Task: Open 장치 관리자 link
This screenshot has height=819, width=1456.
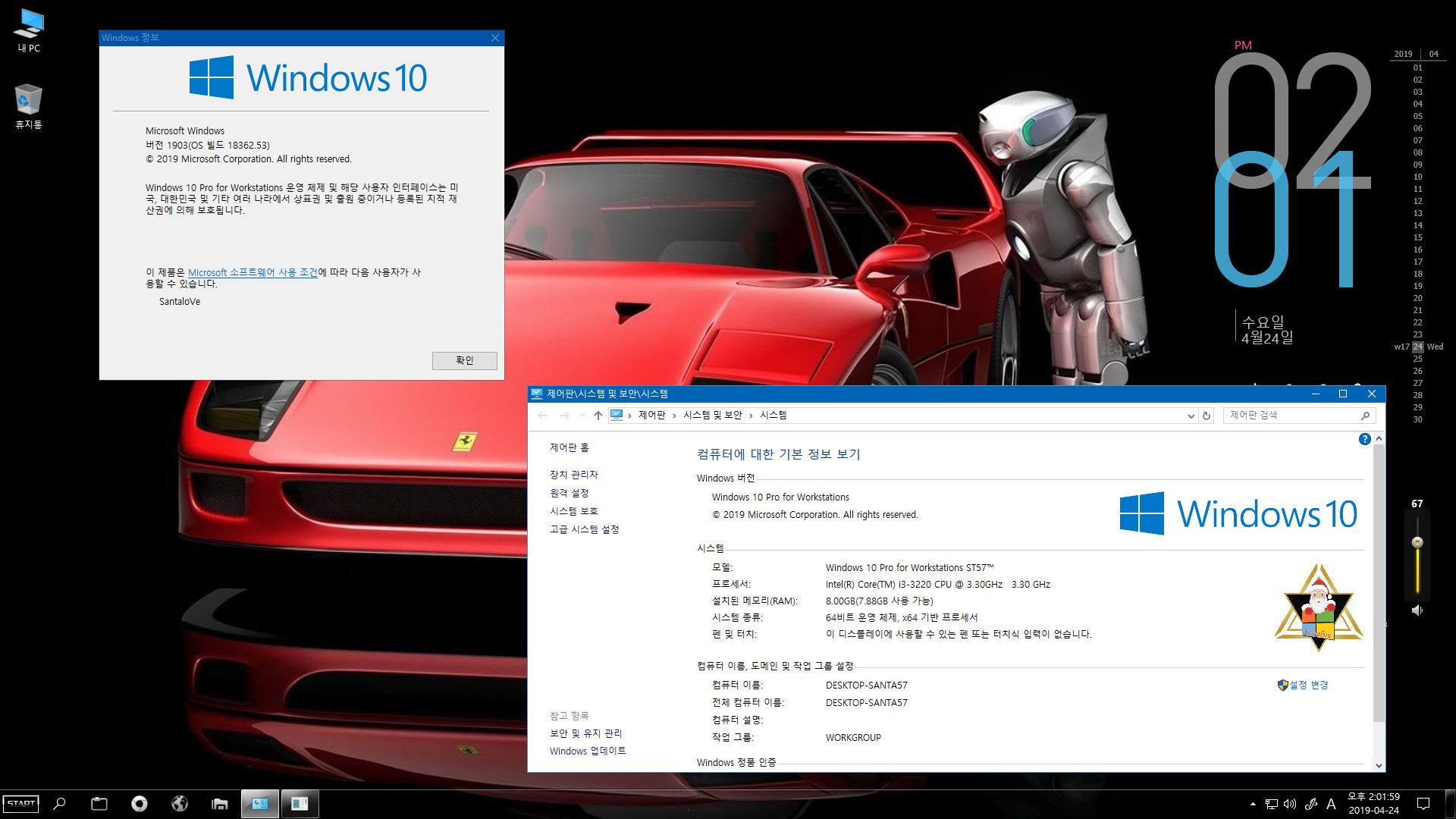Action: (x=574, y=475)
